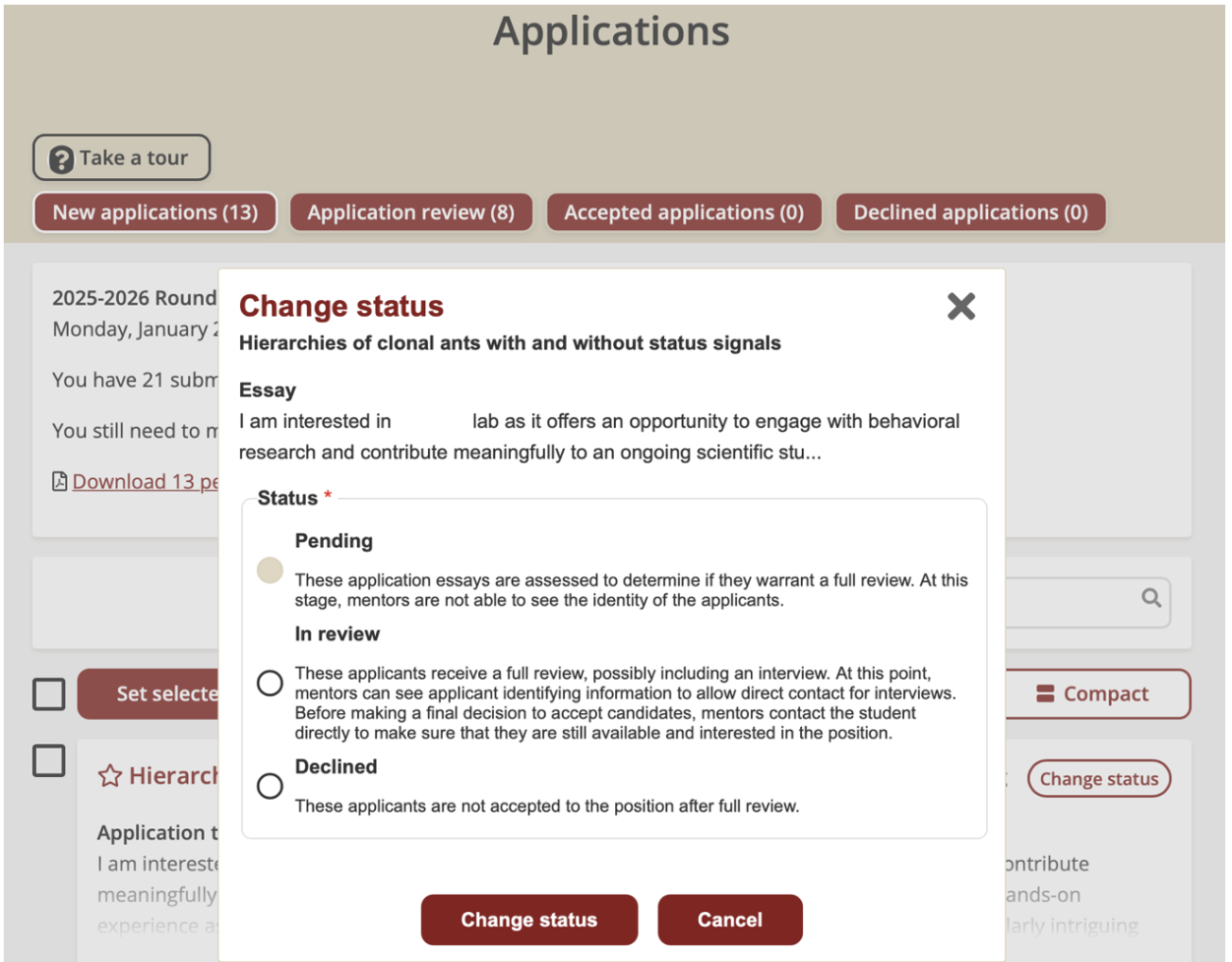Click the search magnifier icon
1232x962 pixels.
(x=1150, y=598)
